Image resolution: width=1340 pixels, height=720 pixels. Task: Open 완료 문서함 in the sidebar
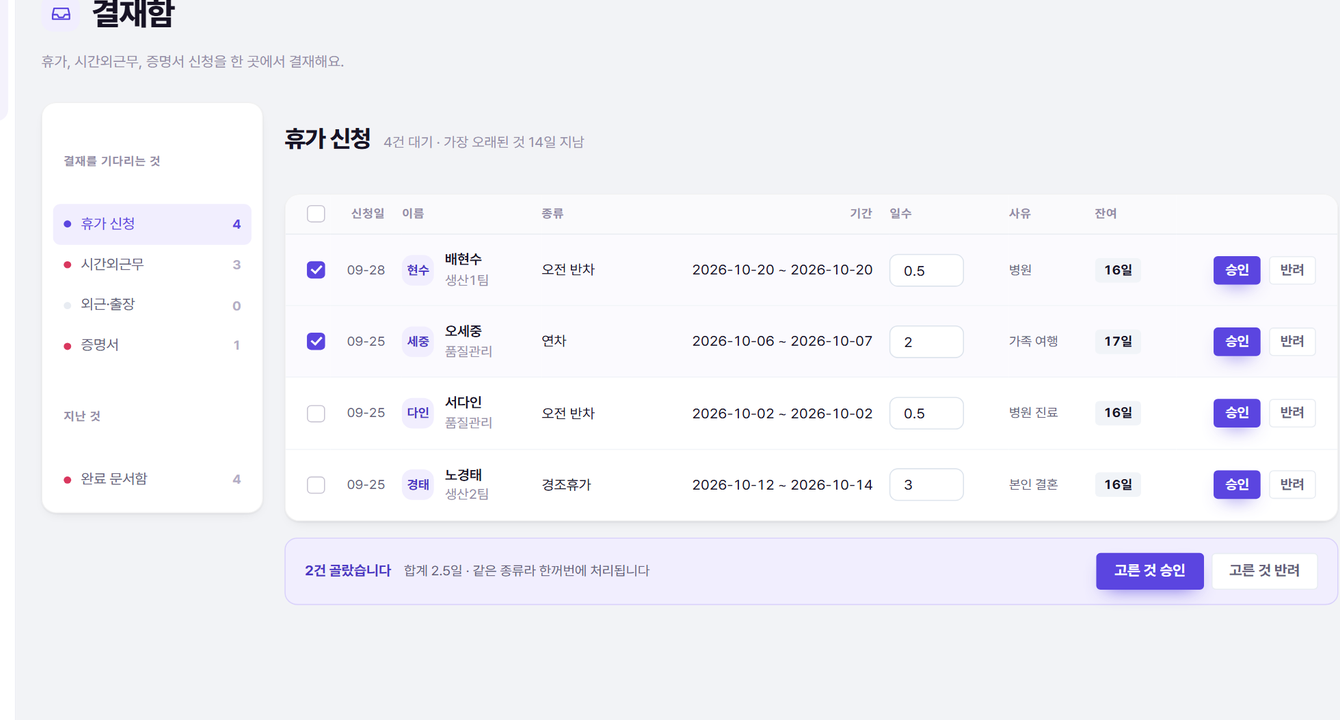tap(152, 479)
